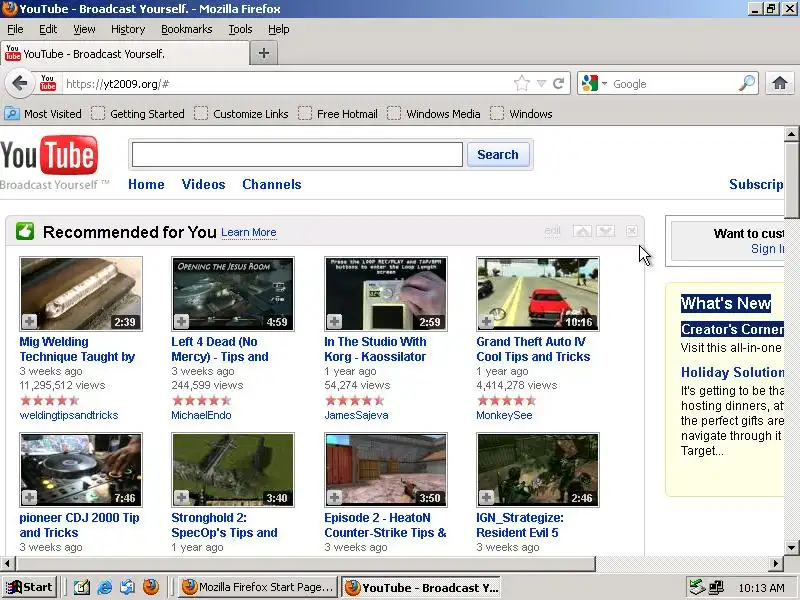Image resolution: width=800 pixels, height=600 pixels.
Task: Add pioneer CDJ 2000 video to queue
Action: click(x=29, y=497)
